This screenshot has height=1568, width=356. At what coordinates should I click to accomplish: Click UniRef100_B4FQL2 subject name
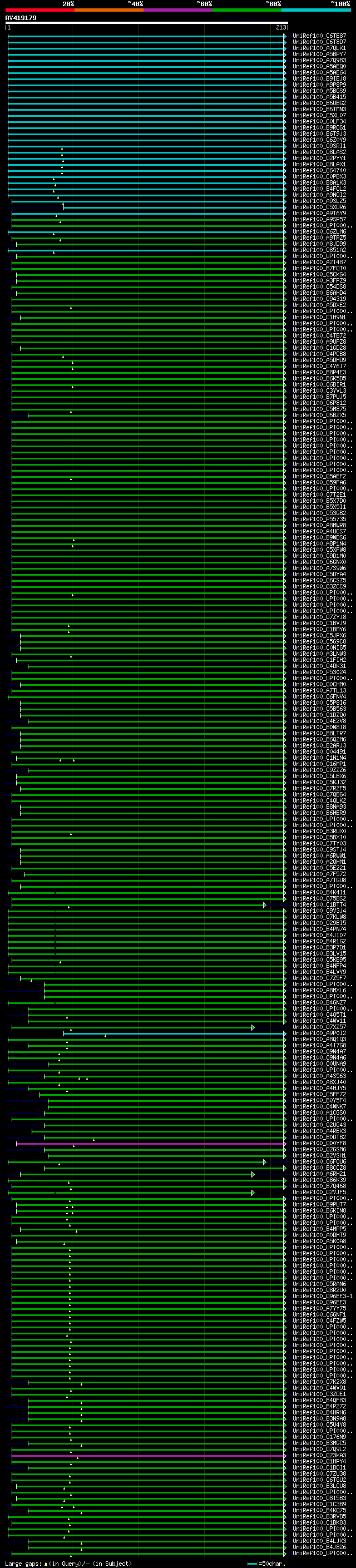tap(319, 189)
